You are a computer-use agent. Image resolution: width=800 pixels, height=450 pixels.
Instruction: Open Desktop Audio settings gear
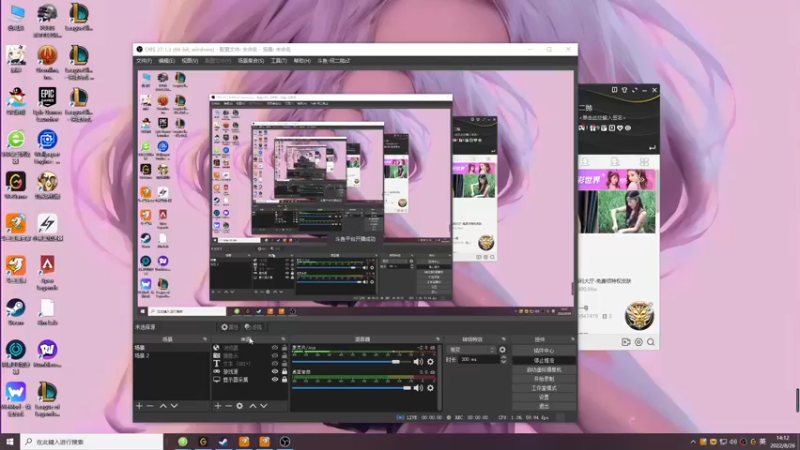(x=431, y=388)
